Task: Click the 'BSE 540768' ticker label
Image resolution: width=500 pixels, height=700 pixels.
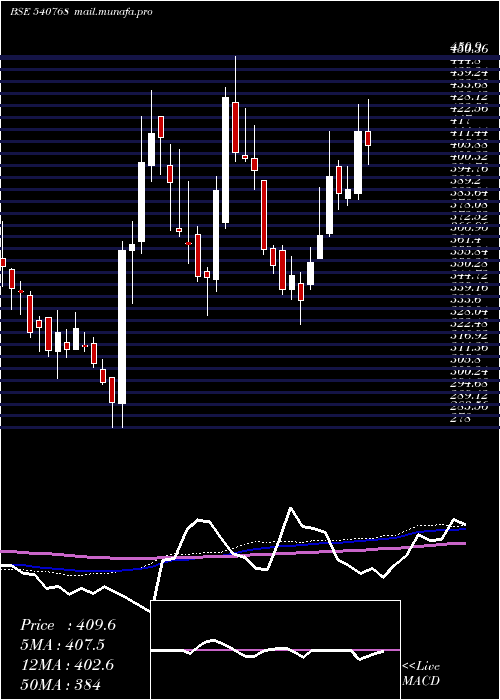Action: click(x=39, y=12)
